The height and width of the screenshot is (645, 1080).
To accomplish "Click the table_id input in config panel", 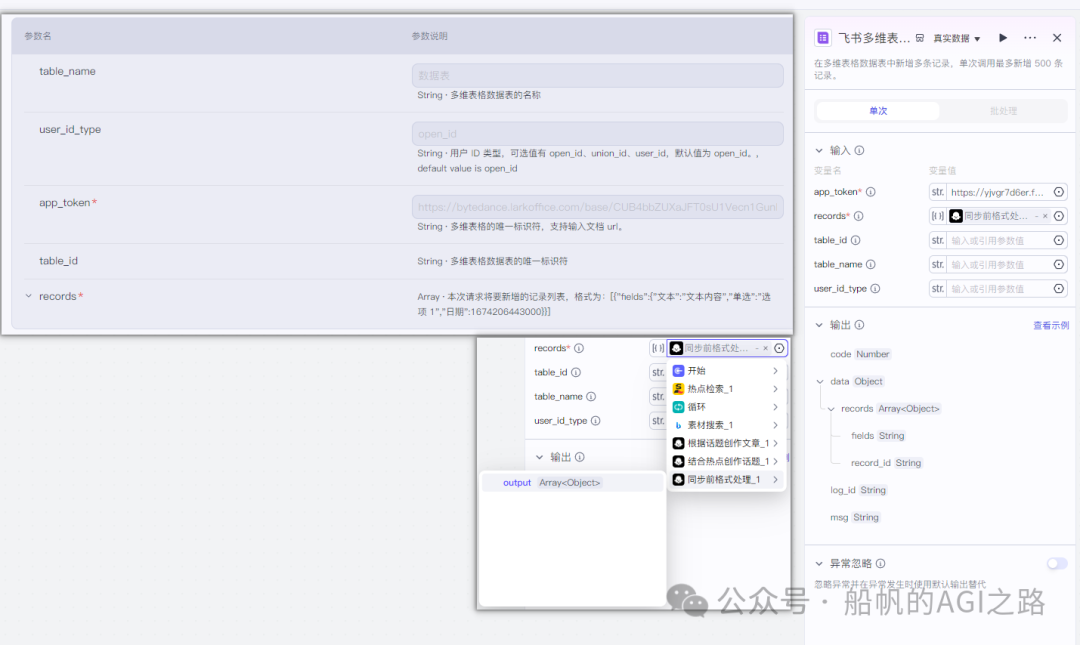I will click(999, 240).
